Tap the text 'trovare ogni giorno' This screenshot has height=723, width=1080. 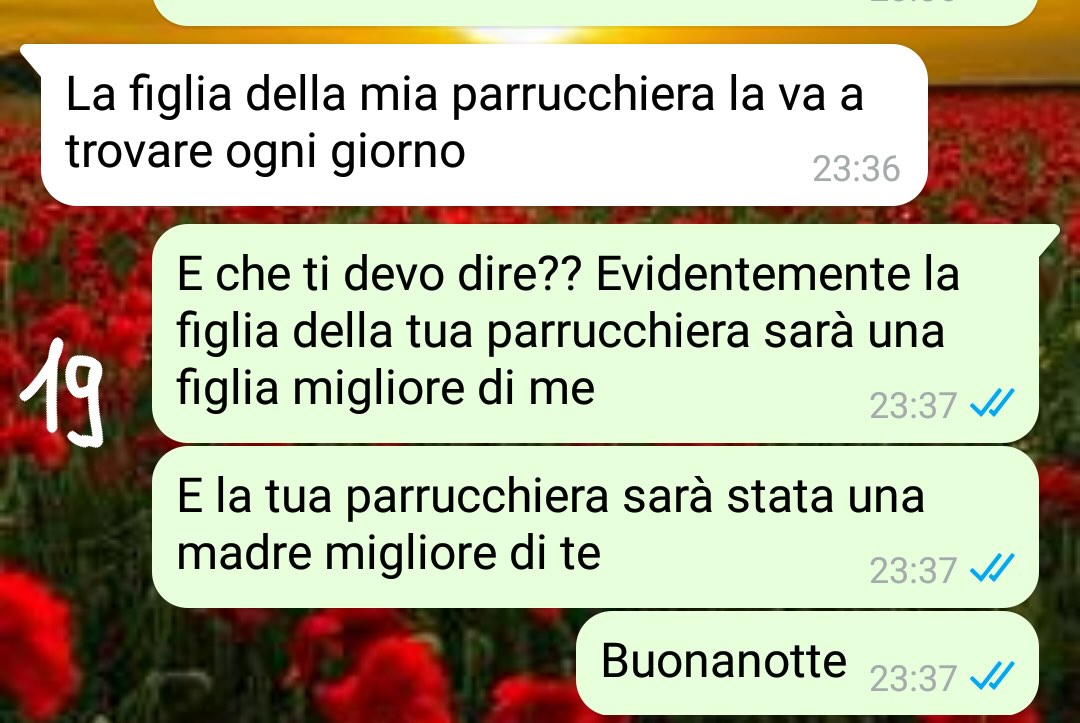point(265,151)
